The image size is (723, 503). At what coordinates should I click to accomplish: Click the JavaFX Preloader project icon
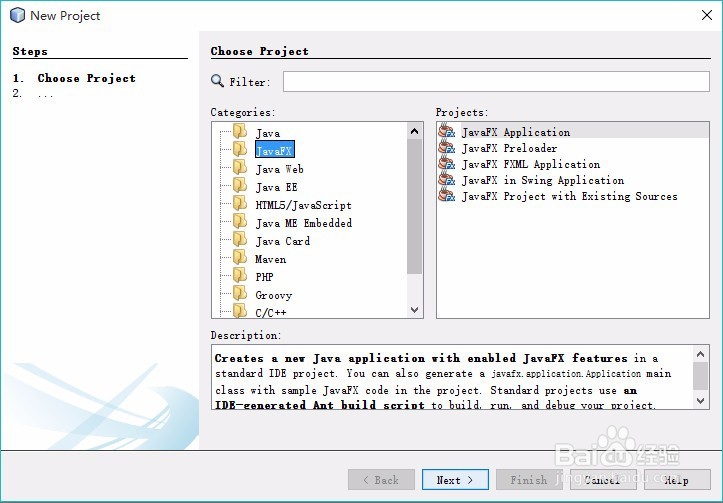[x=446, y=147]
